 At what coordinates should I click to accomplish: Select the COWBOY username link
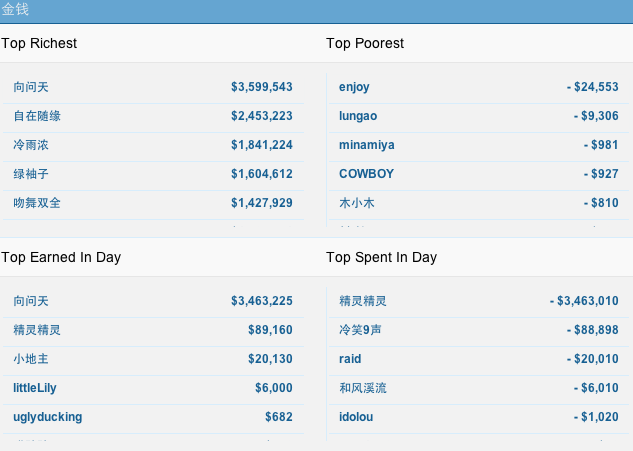click(366, 174)
